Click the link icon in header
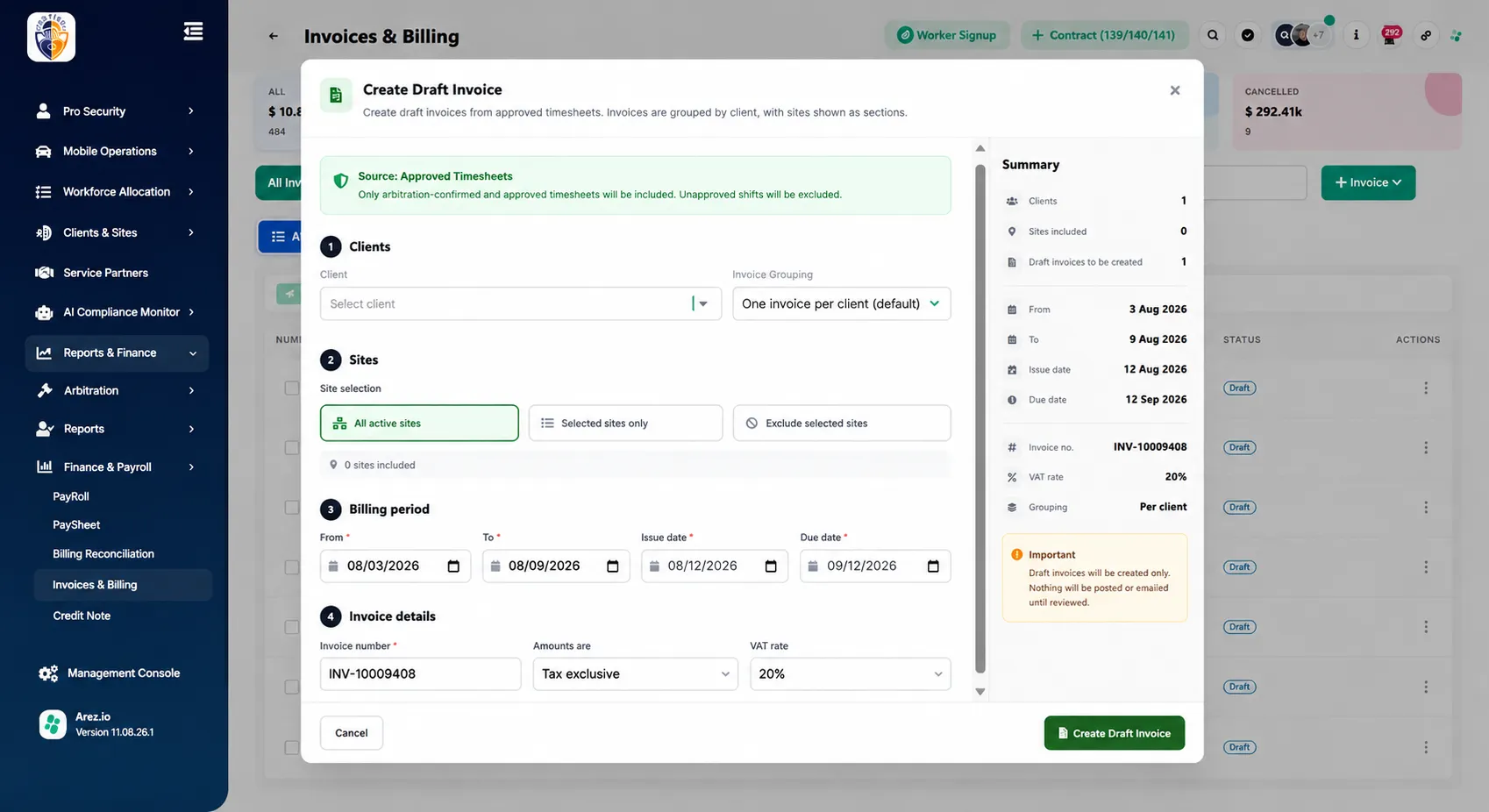The width and height of the screenshot is (1489, 812). click(1426, 35)
